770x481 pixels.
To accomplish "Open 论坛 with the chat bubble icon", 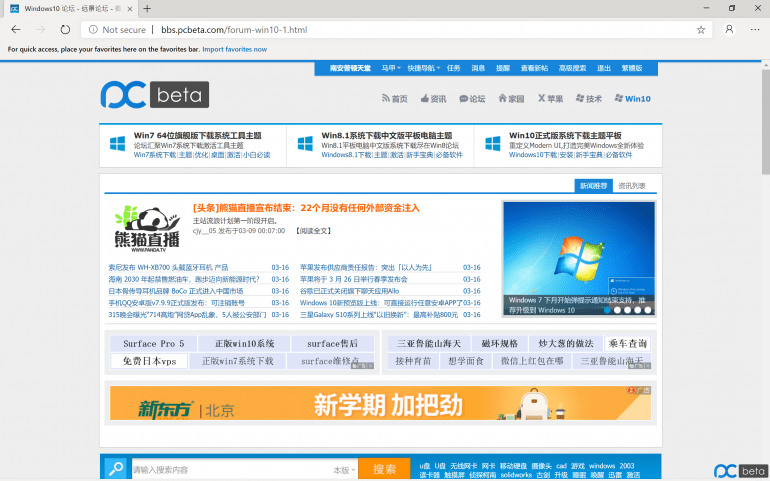I will click(472, 99).
